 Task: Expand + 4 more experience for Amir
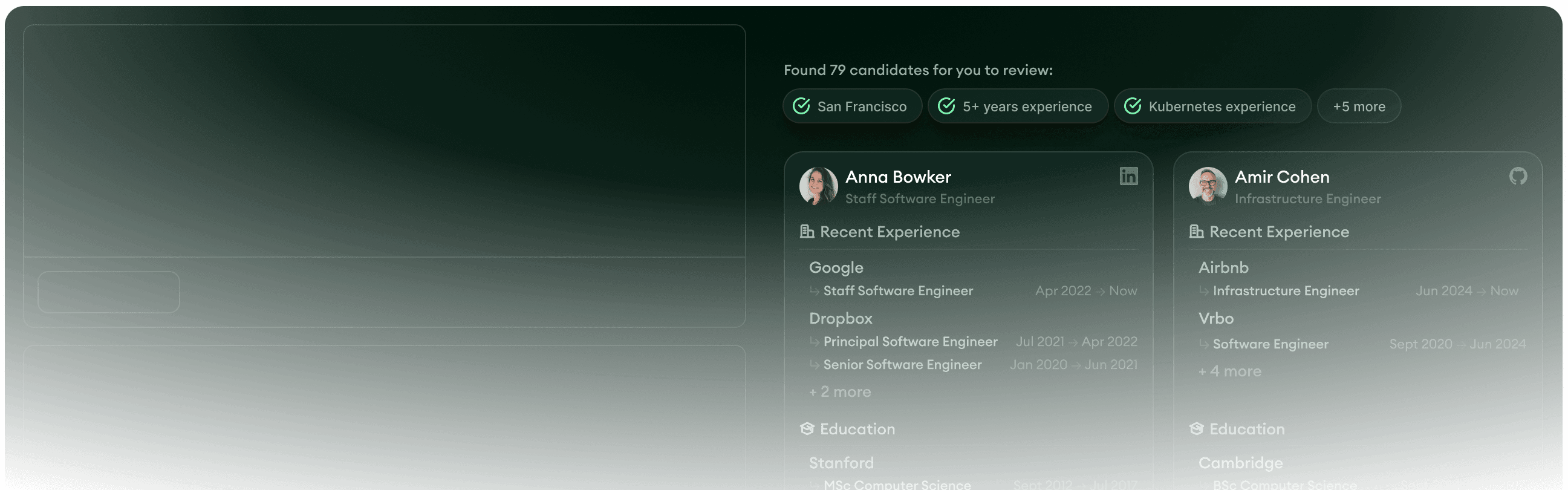click(x=1229, y=371)
